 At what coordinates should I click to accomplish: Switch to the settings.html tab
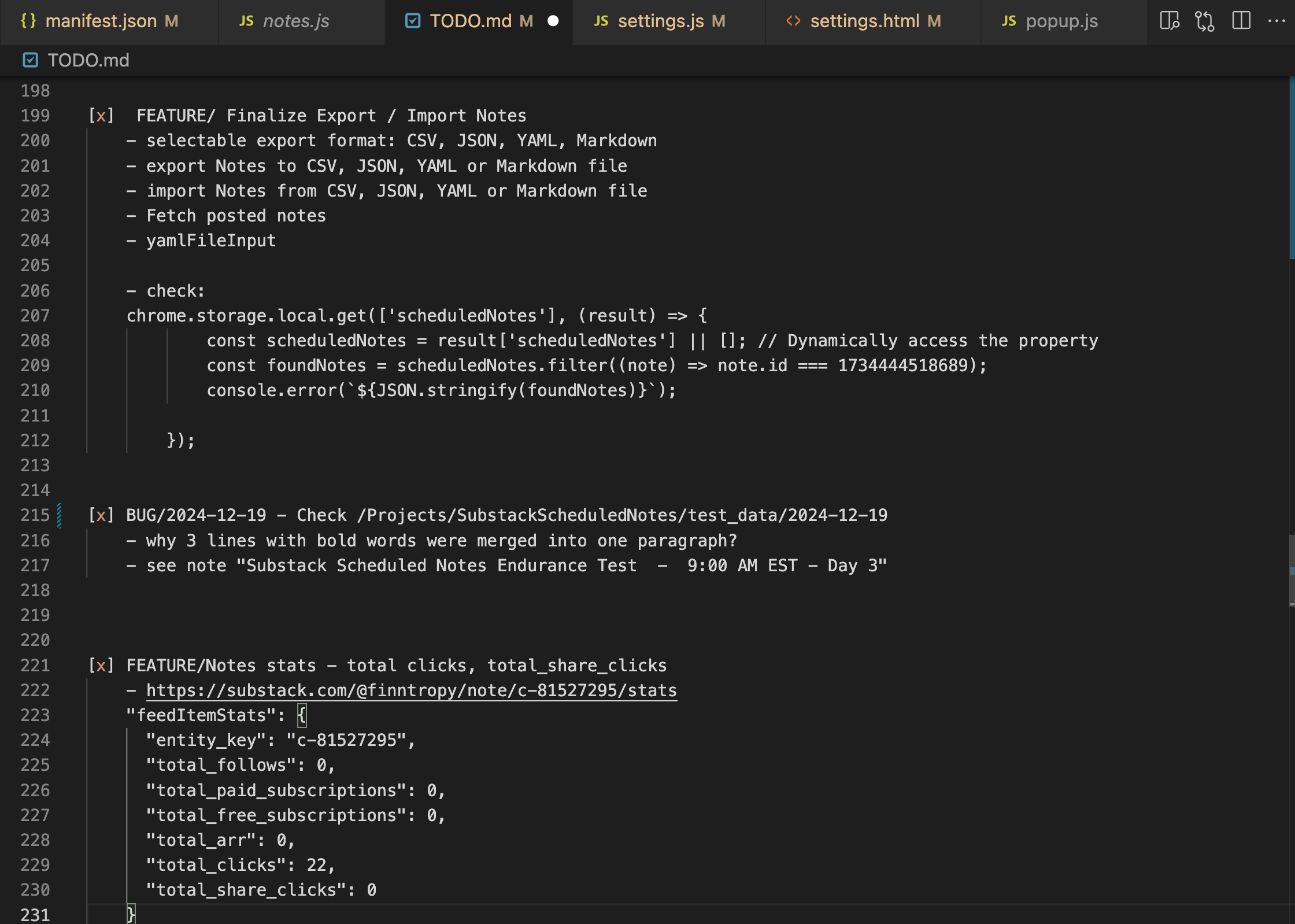[873, 21]
